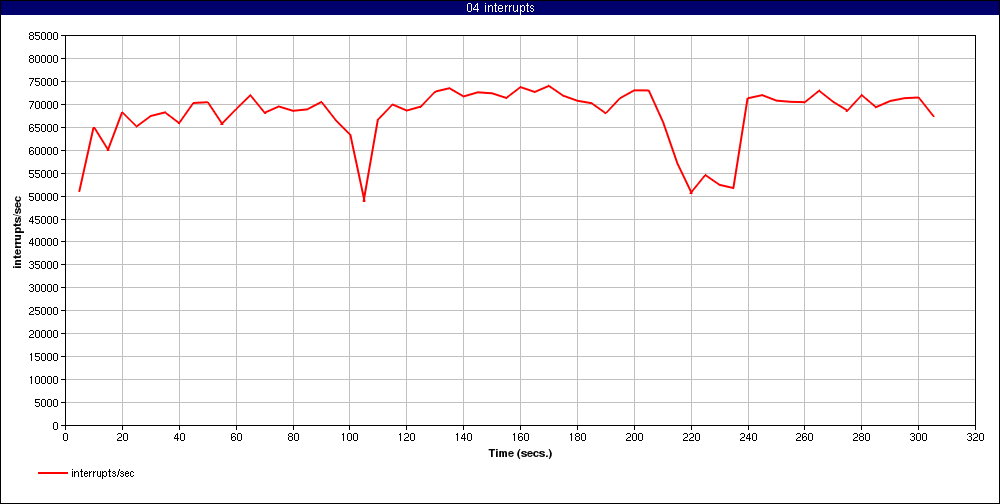Click the 85000 y-axis label
1000x504 pixels.
pos(45,36)
